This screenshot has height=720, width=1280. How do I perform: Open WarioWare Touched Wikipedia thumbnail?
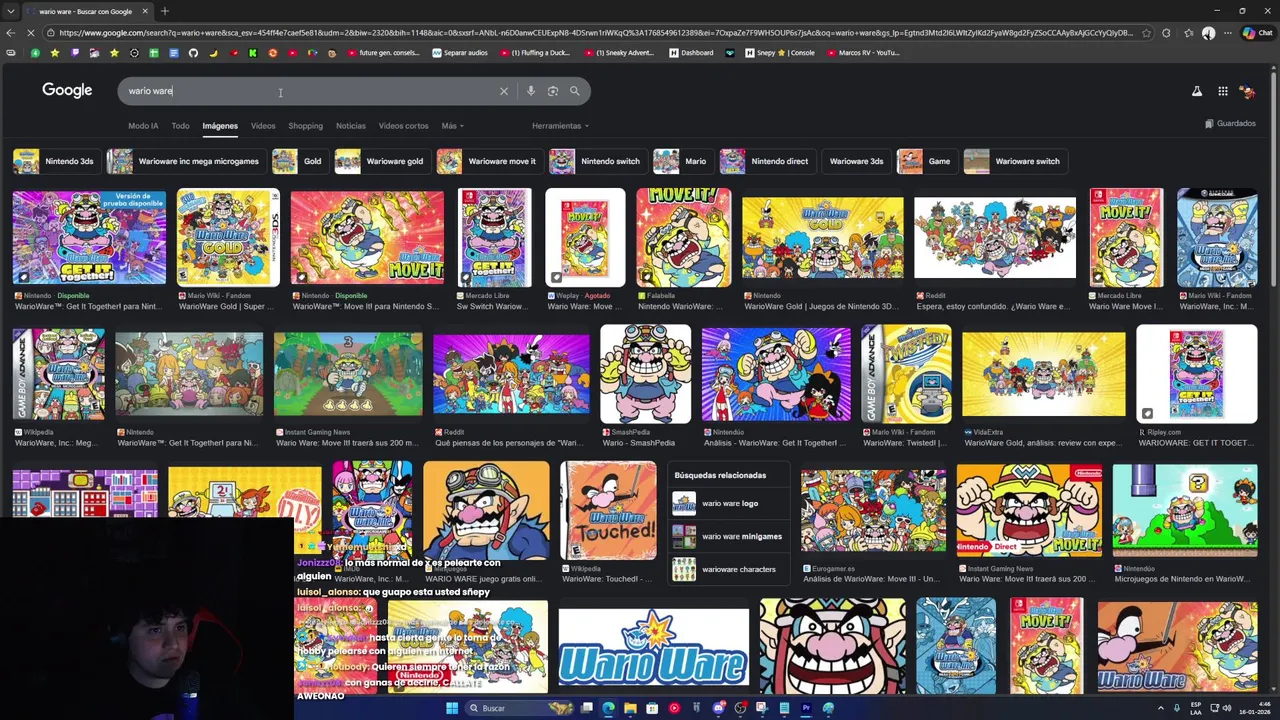point(608,510)
